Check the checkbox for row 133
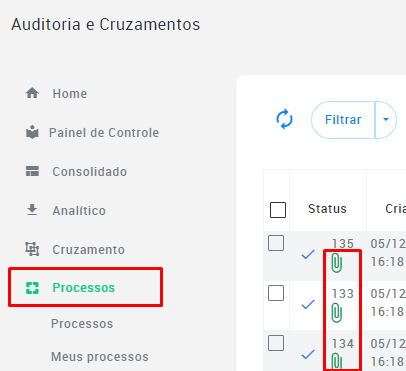This screenshot has height=371, width=406. [276, 293]
